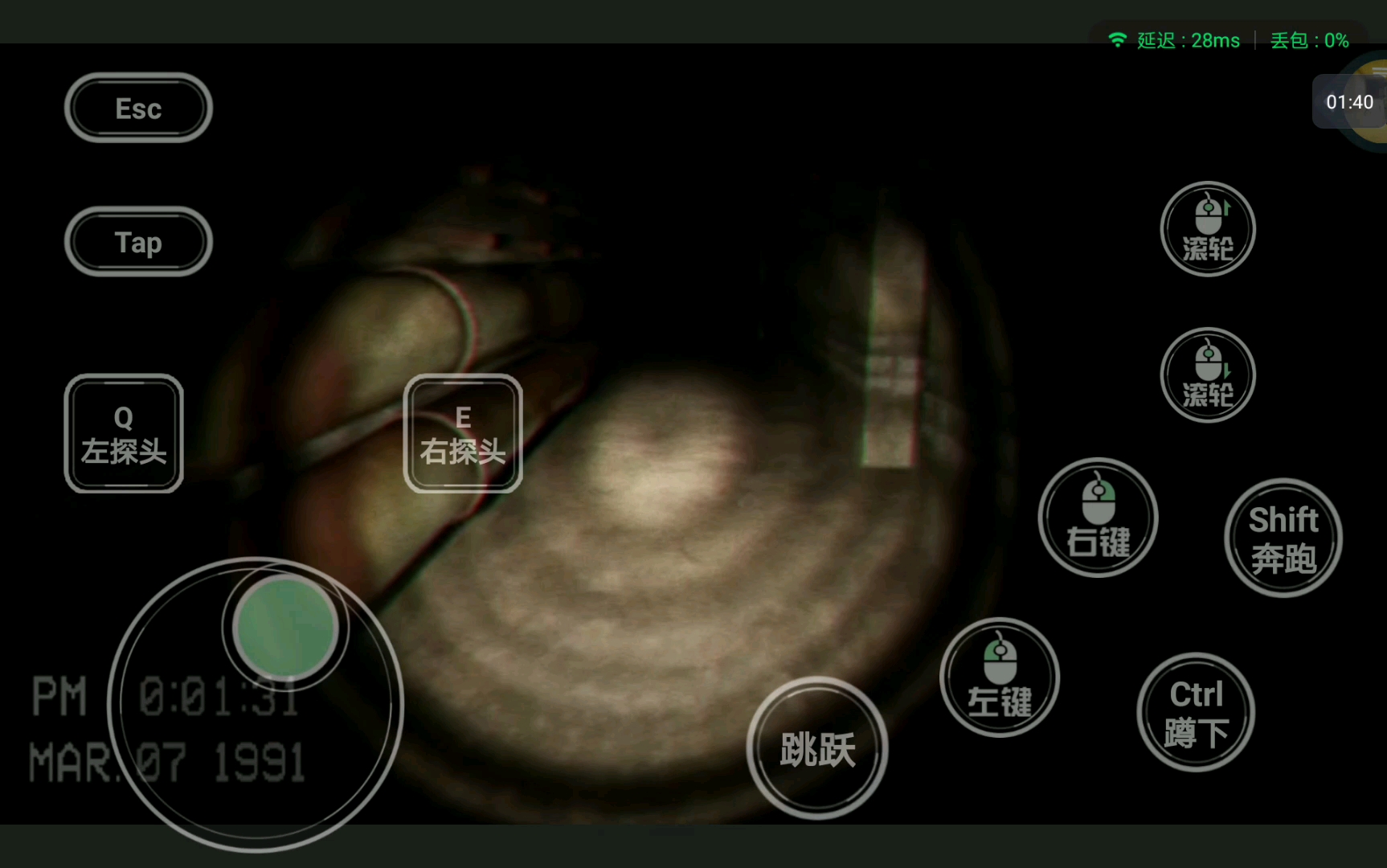Tap the mouse scroll-up 滚轮 icon
Viewport: 1387px width, 868px height.
click(x=1208, y=229)
